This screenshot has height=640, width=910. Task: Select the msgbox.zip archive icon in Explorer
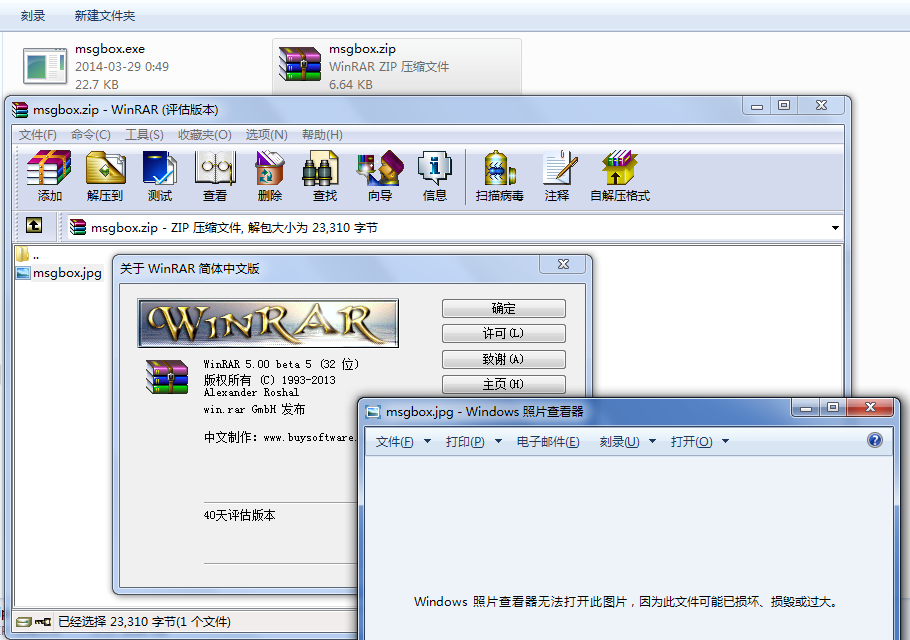[299, 64]
